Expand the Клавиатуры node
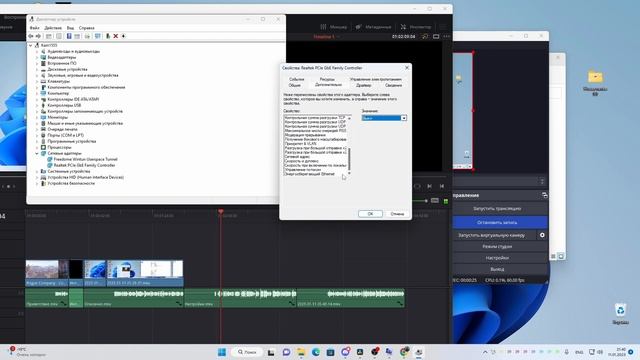The image size is (640, 360). pos(37,81)
